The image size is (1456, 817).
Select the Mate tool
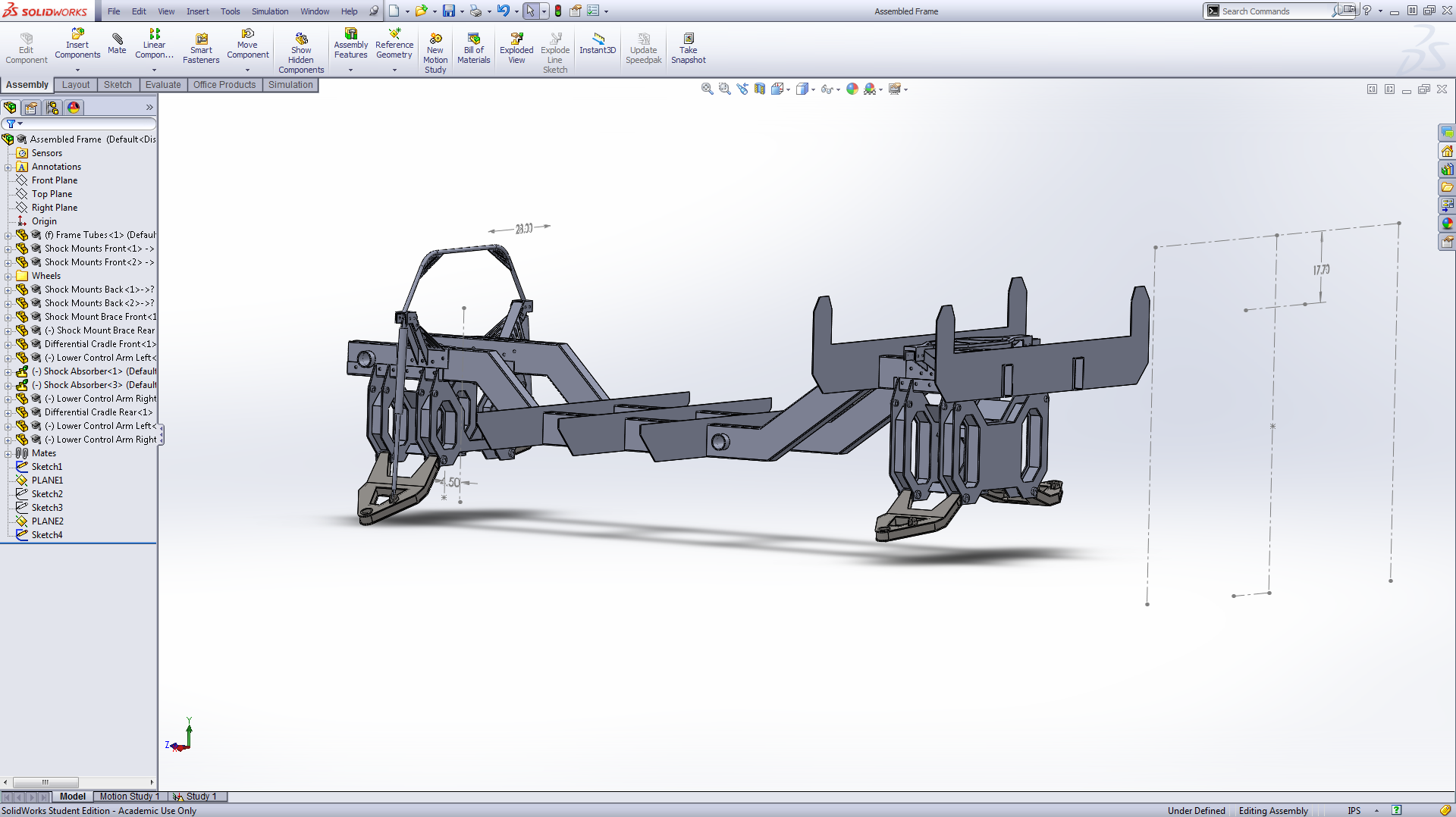(117, 44)
